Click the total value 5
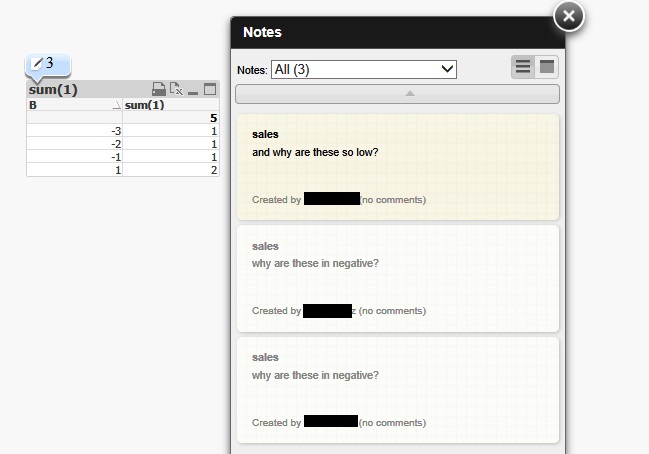Image resolution: width=649 pixels, height=454 pixels. (x=171, y=118)
